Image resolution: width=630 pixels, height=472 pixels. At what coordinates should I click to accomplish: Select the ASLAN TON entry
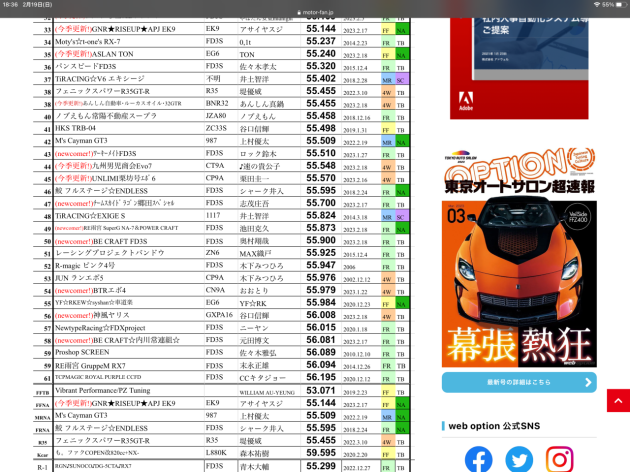coord(94,54)
